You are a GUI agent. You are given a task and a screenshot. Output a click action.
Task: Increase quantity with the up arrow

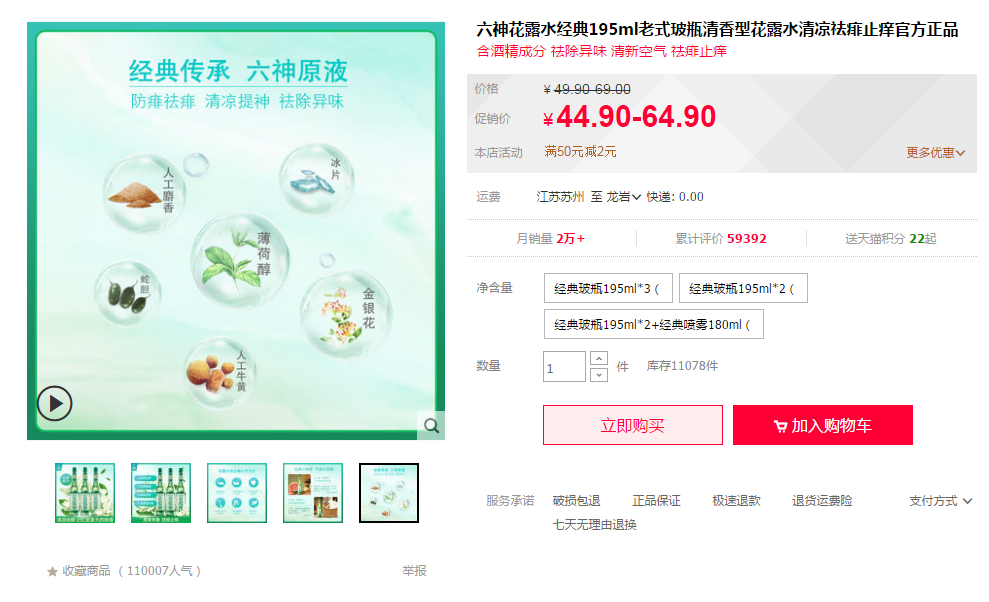(599, 358)
